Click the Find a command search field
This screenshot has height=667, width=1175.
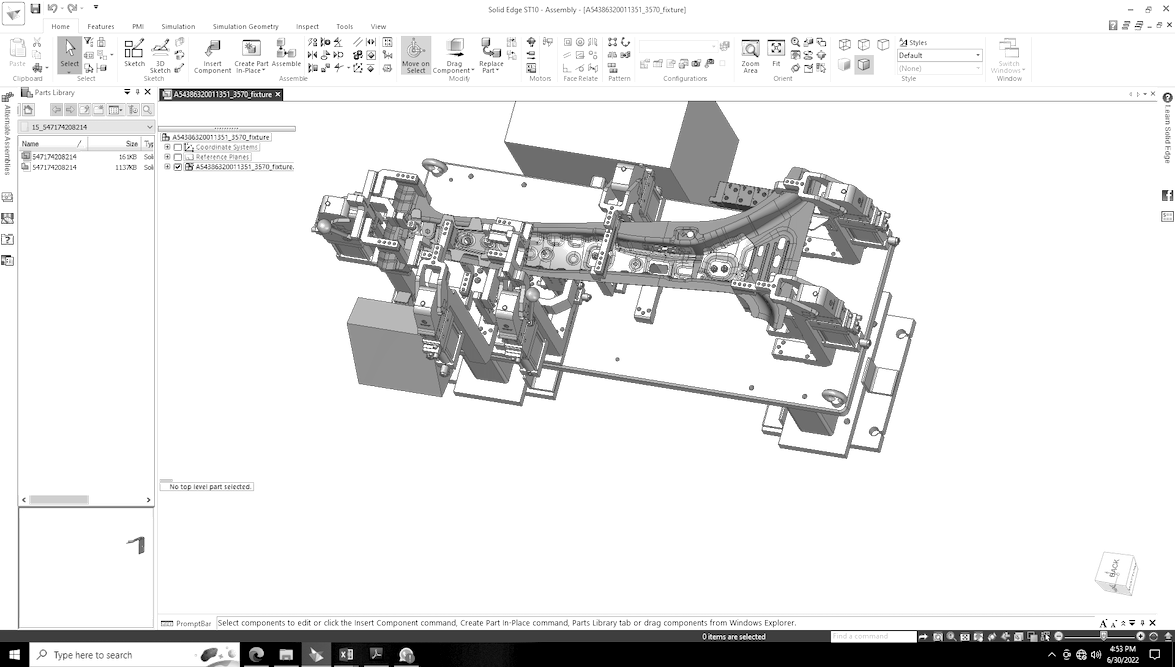[872, 637]
